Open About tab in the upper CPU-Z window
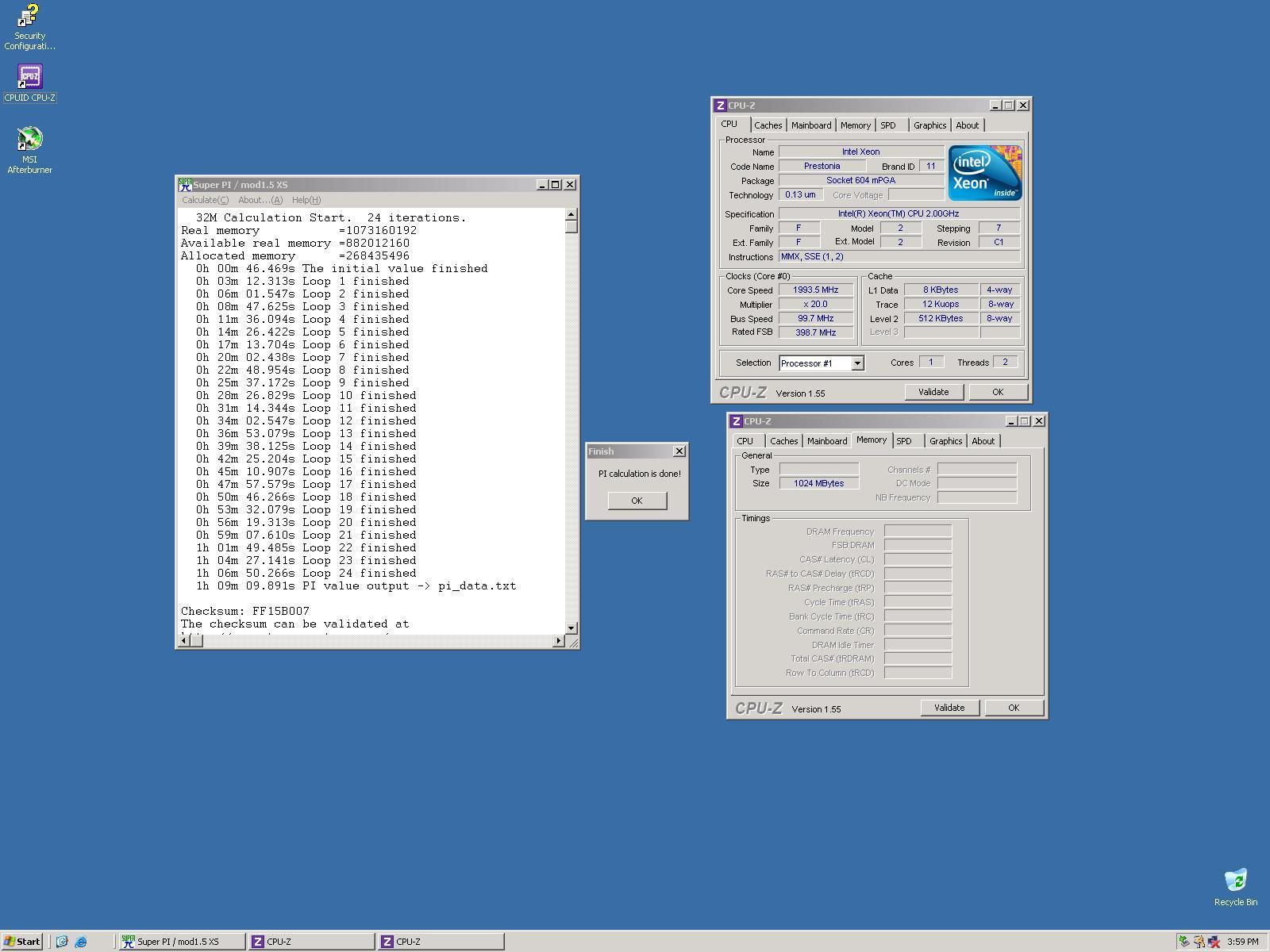Screen dimensions: 1270x952 coord(967,125)
